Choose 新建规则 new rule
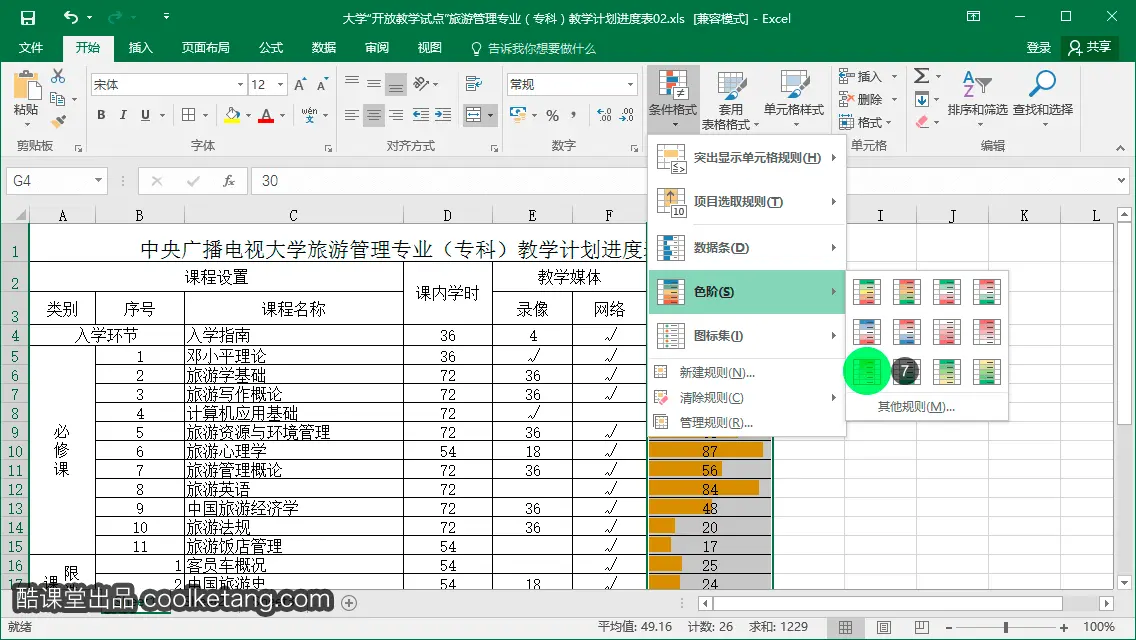Image resolution: width=1136 pixels, height=640 pixels. pyautogui.click(x=746, y=373)
